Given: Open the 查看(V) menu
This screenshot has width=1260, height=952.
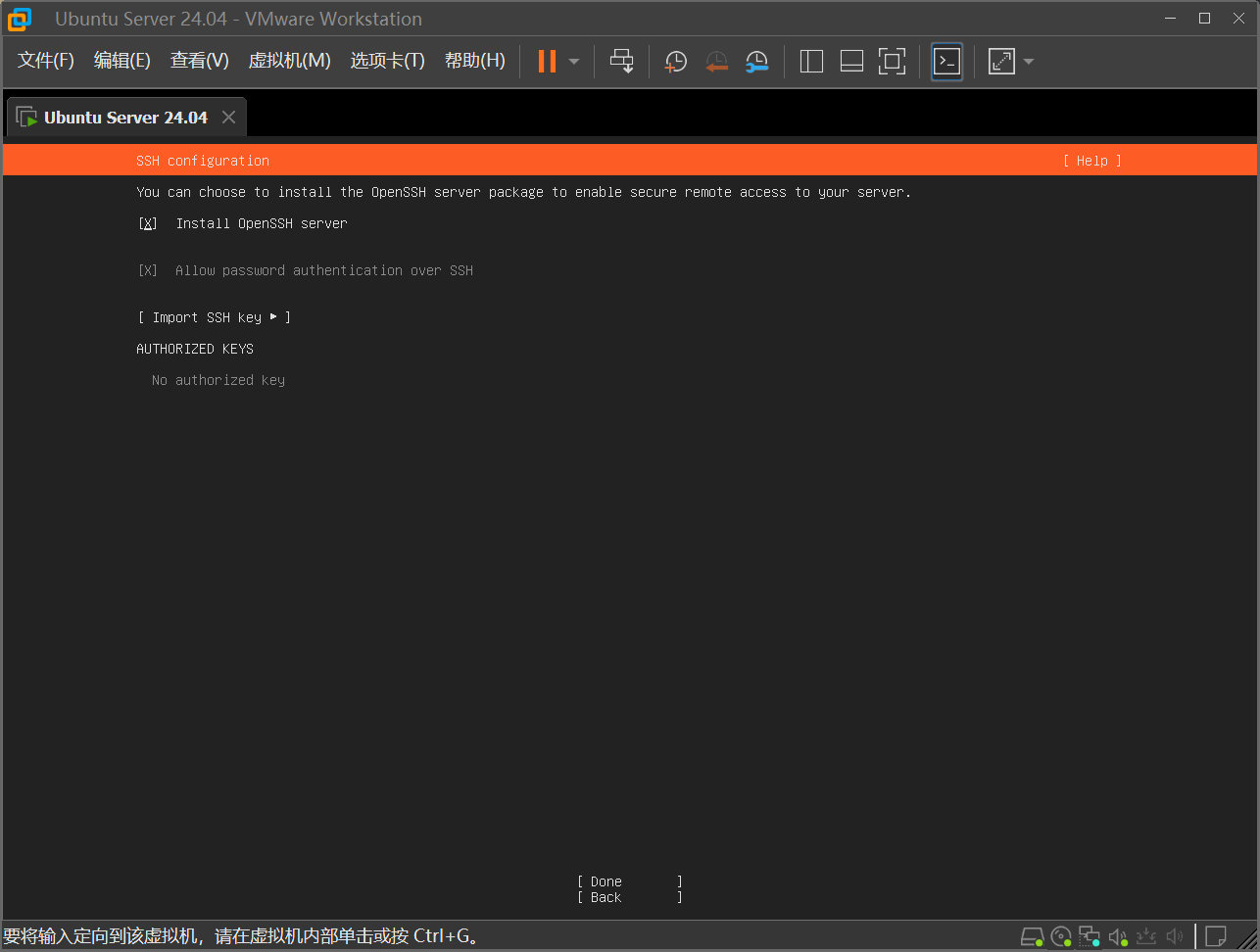Looking at the screenshot, I should coord(200,61).
